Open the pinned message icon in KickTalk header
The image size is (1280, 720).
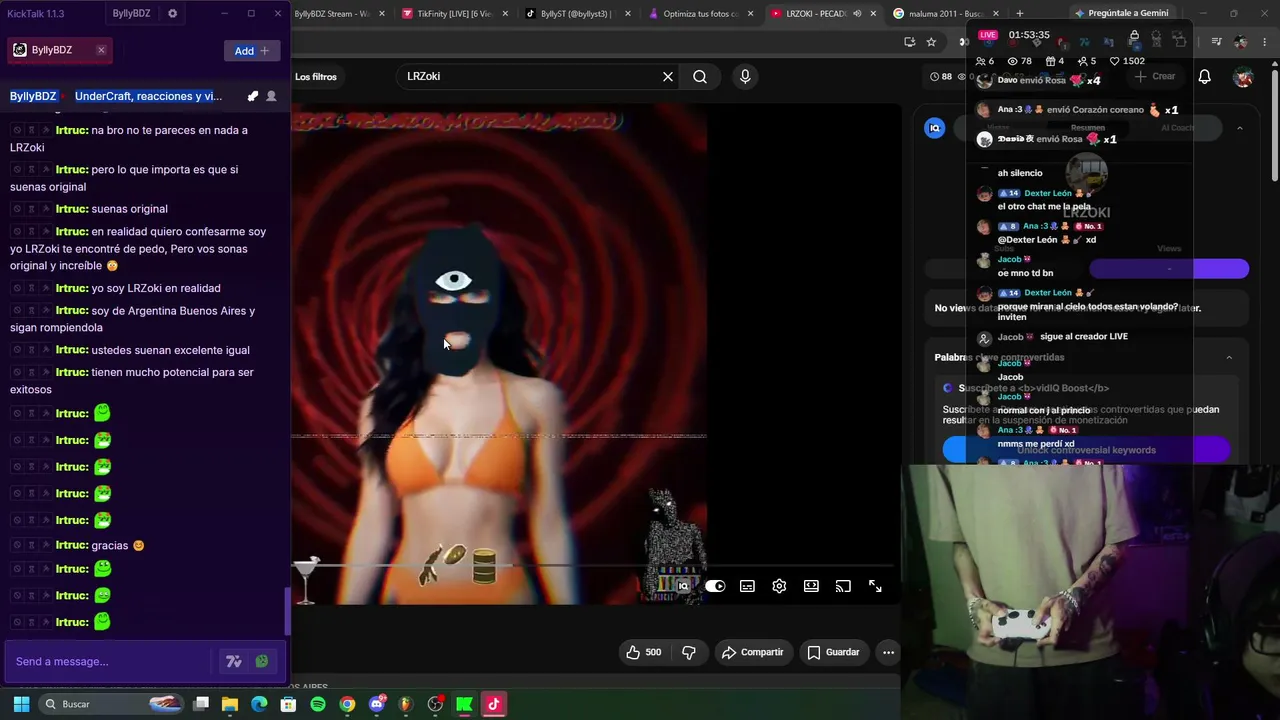[252, 96]
